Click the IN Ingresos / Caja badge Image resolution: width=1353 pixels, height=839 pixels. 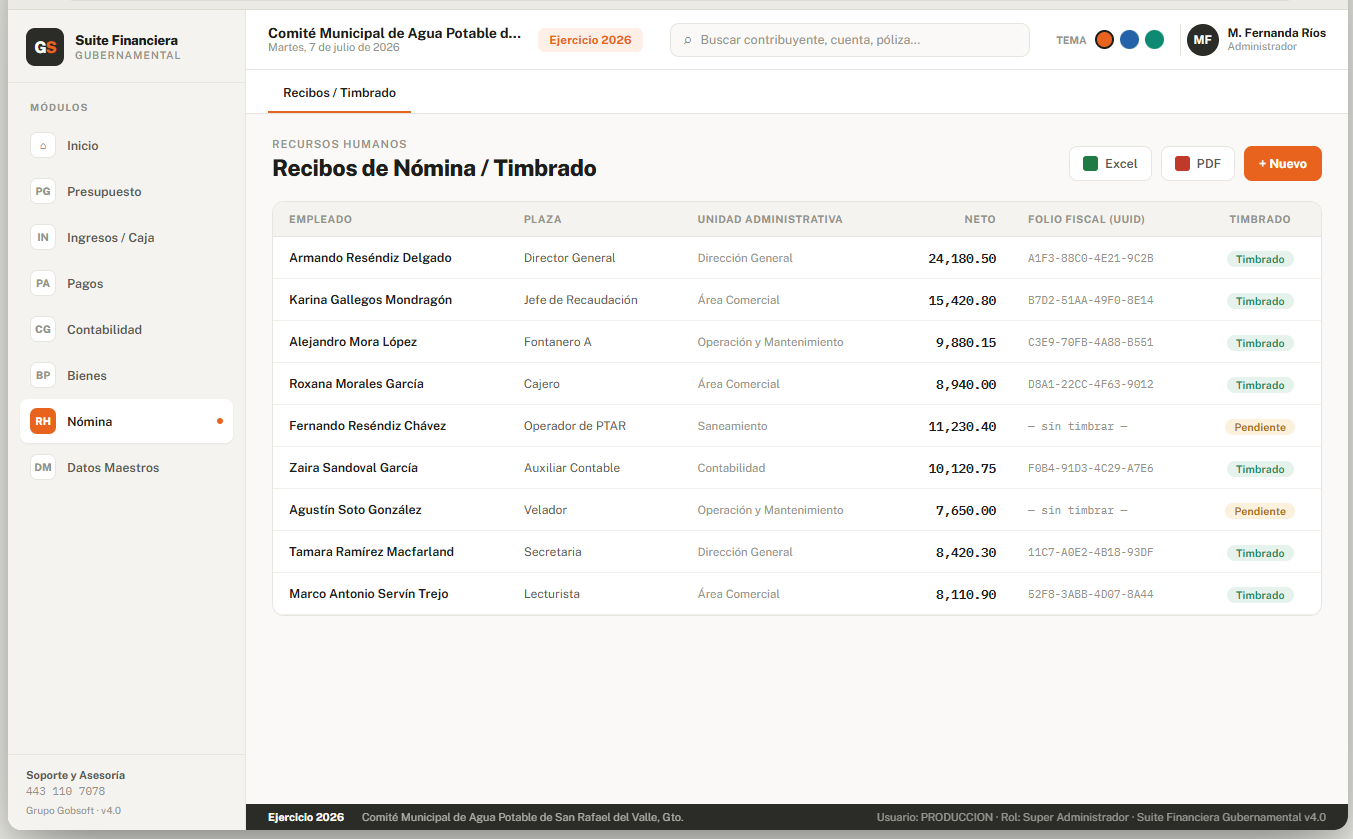coord(43,237)
